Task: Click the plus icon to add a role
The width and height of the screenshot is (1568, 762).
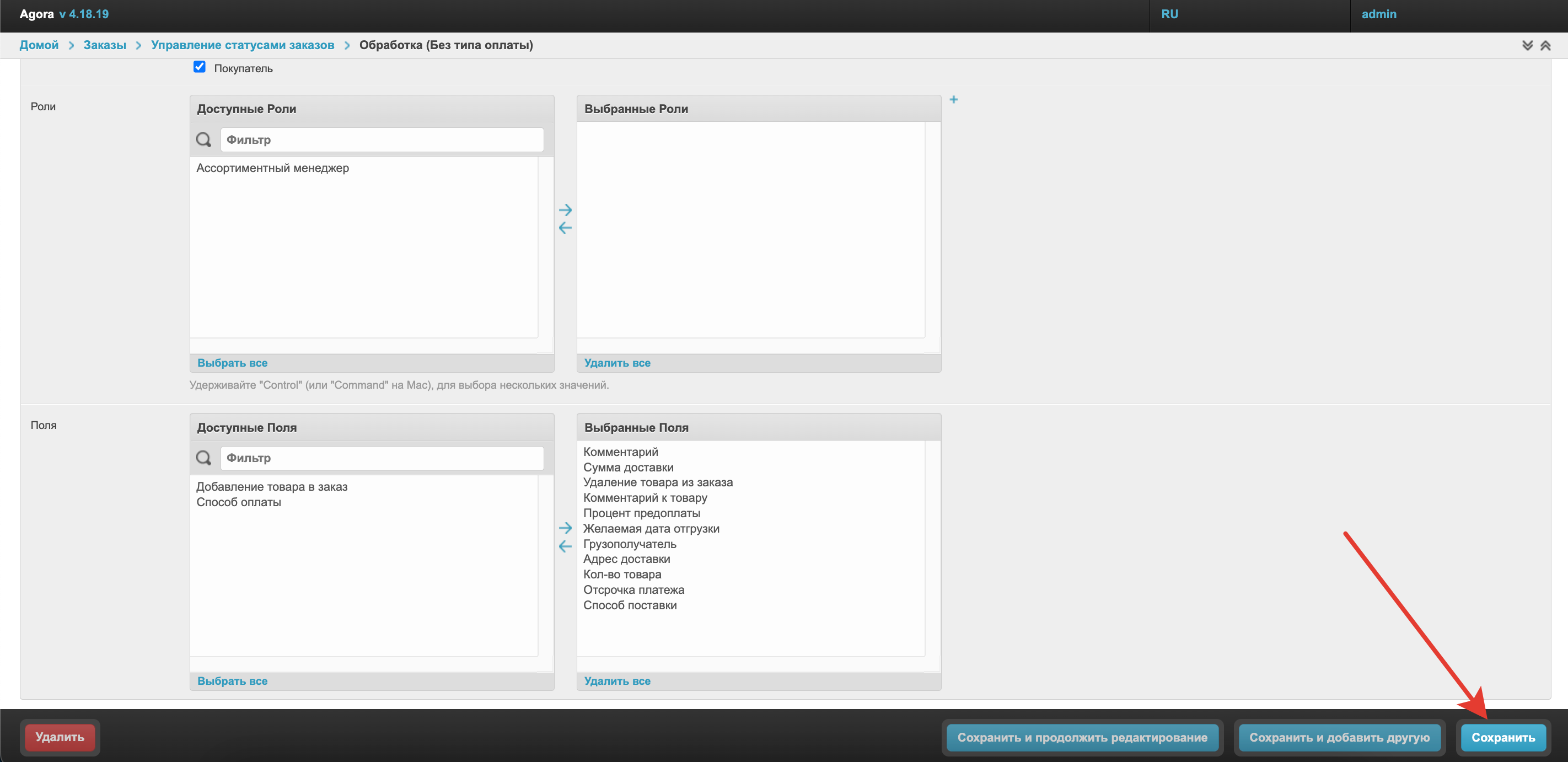Action: pyautogui.click(x=953, y=99)
